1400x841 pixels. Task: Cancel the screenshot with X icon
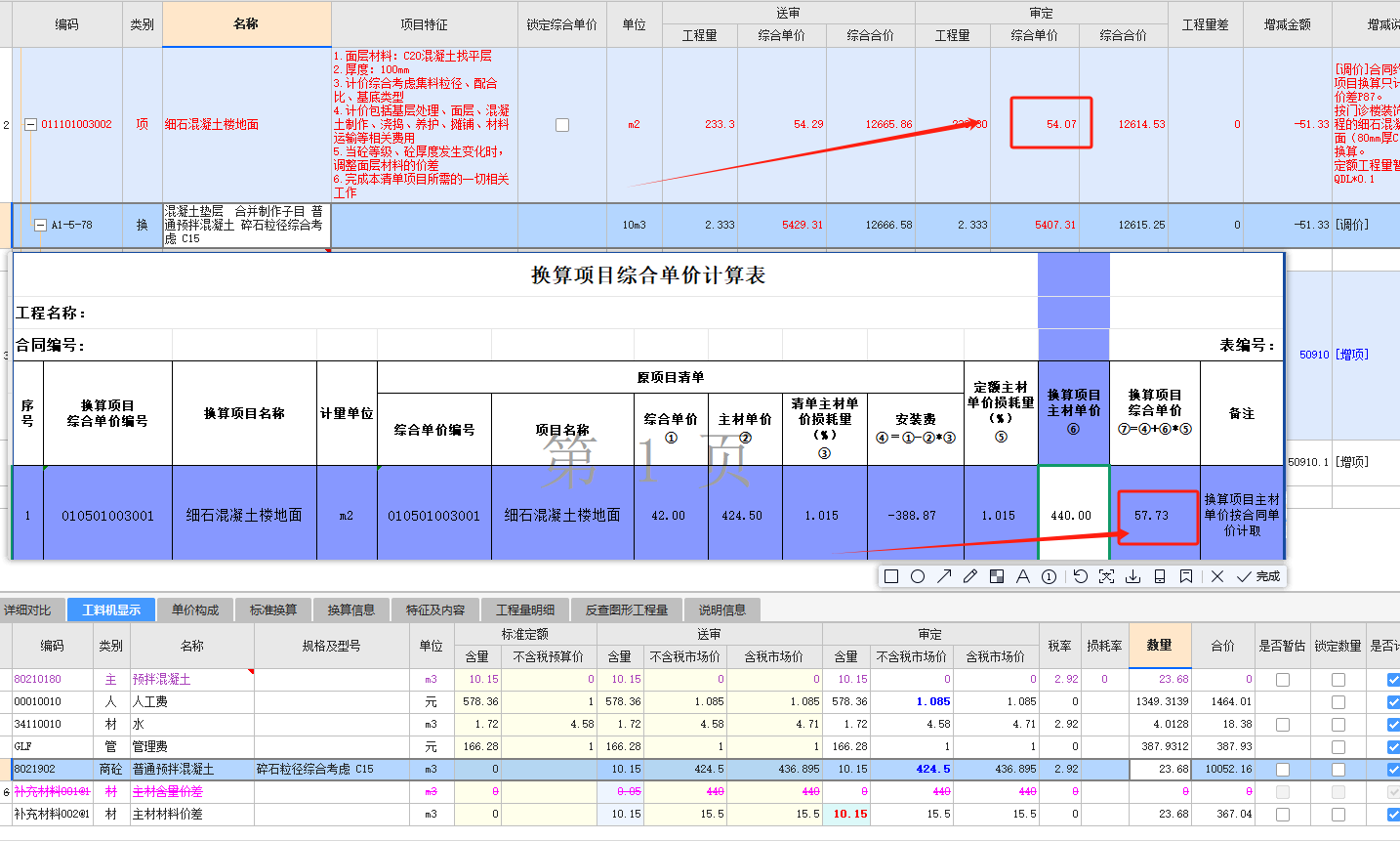[x=1217, y=576]
